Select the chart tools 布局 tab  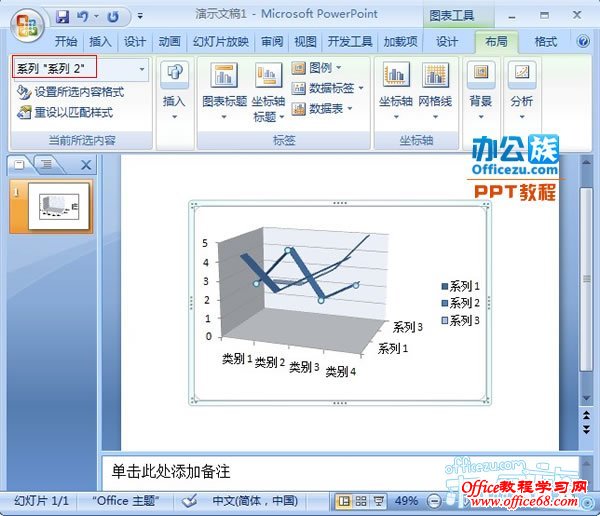point(496,41)
